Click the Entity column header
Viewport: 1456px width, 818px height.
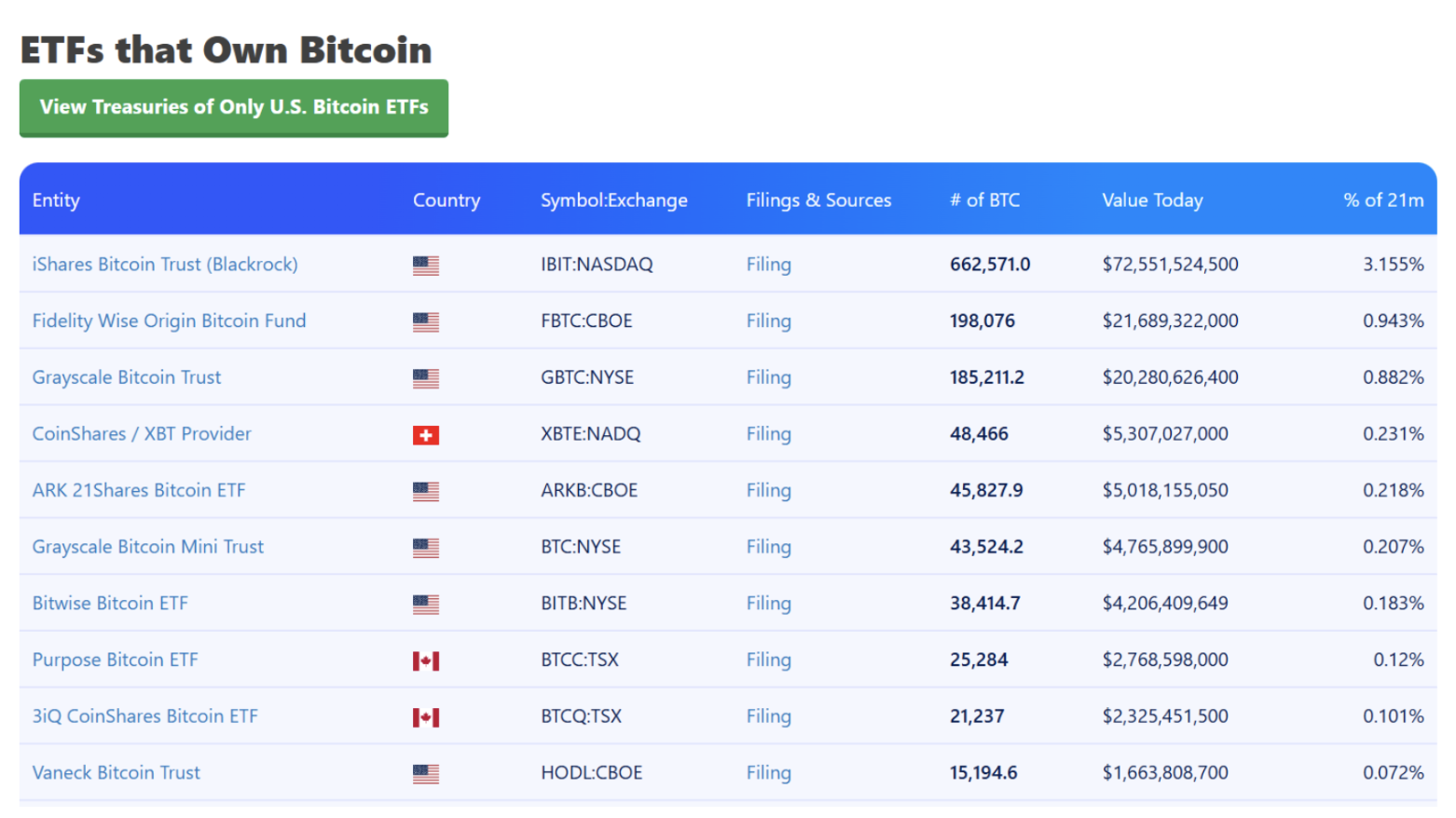point(56,200)
